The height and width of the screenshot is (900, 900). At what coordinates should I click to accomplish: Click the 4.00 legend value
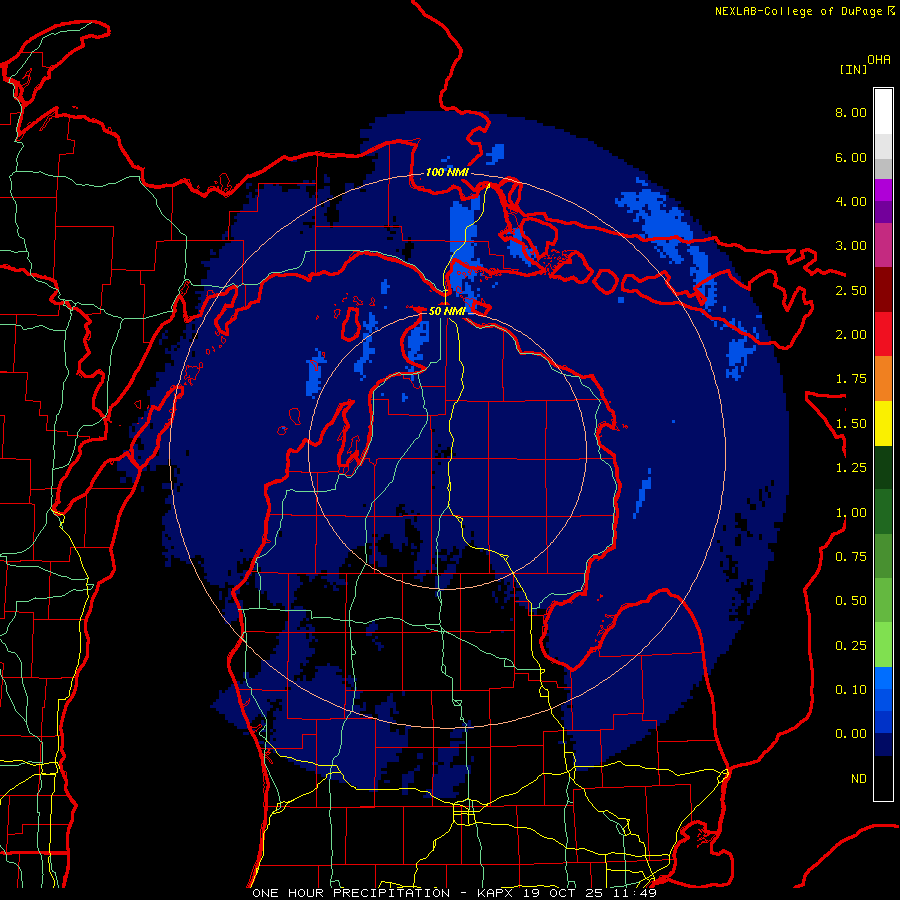click(x=851, y=201)
